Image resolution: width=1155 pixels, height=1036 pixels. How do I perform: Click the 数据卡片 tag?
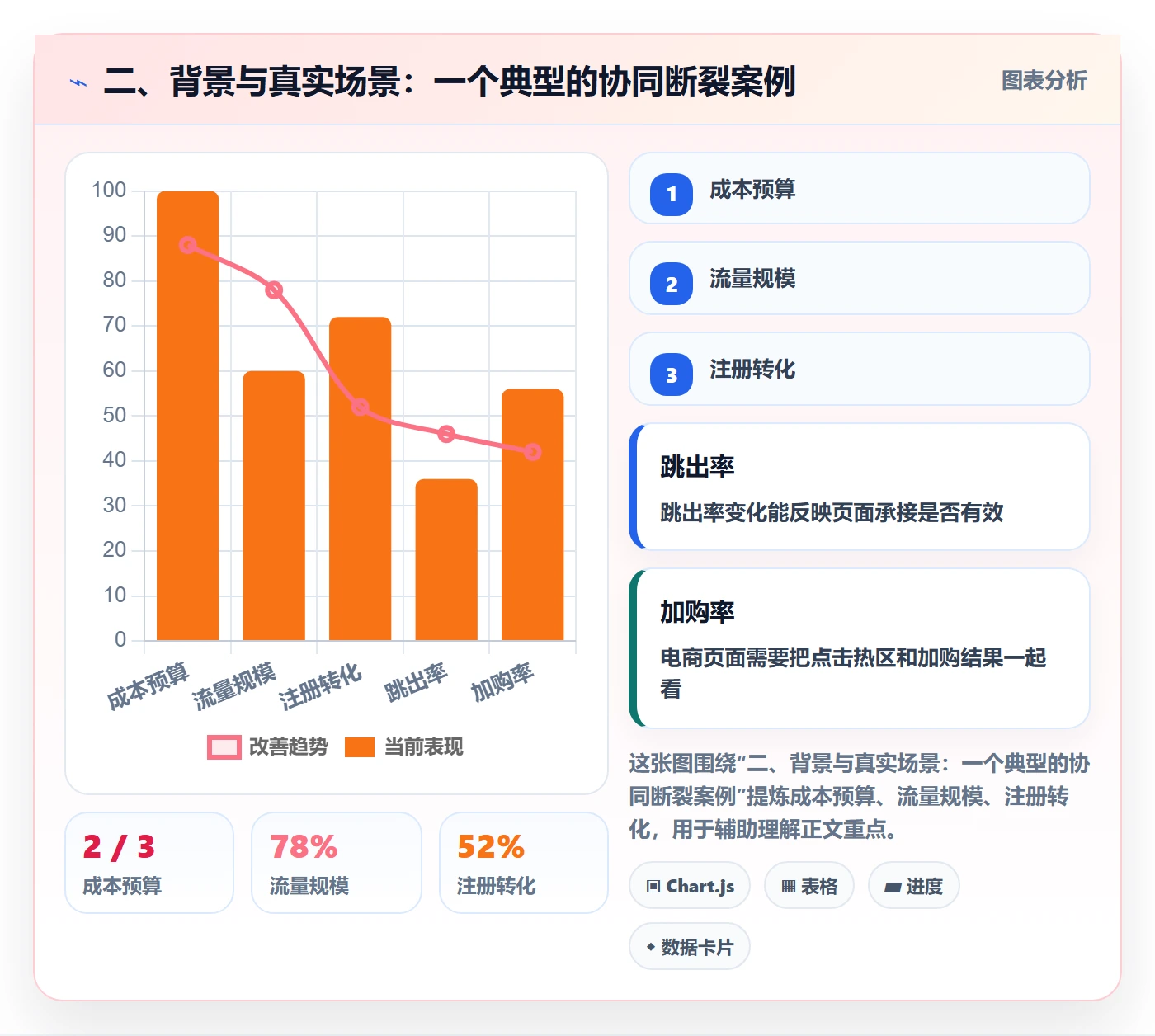pyautogui.click(x=690, y=947)
